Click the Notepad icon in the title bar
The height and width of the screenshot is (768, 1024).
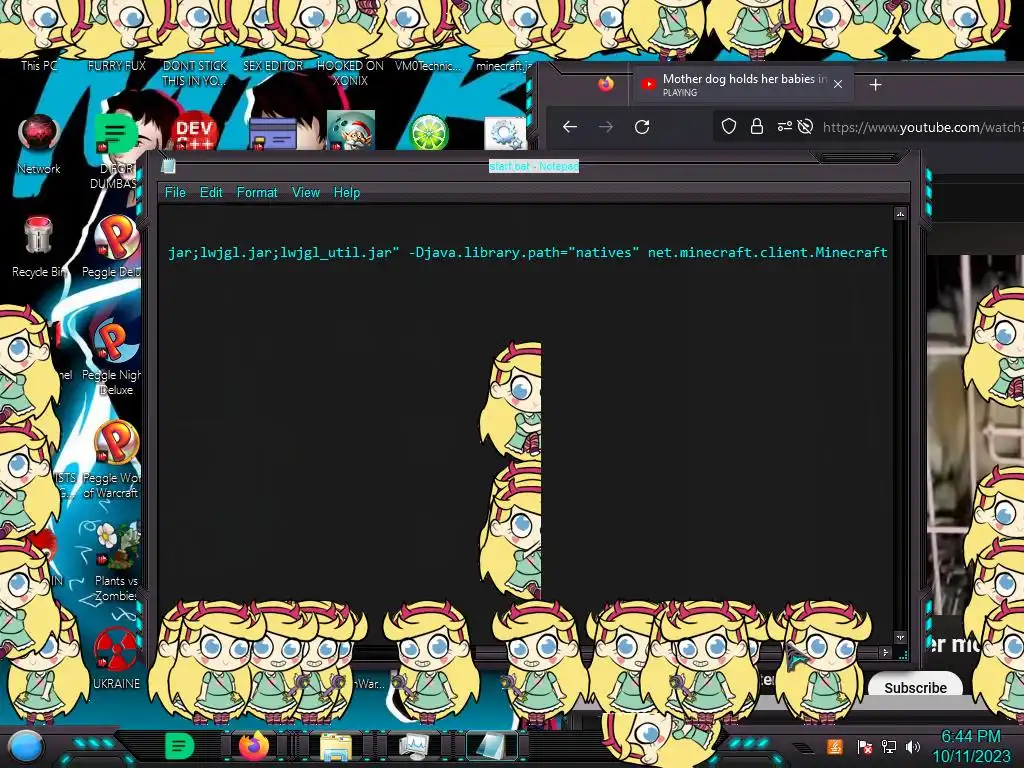tap(168, 166)
